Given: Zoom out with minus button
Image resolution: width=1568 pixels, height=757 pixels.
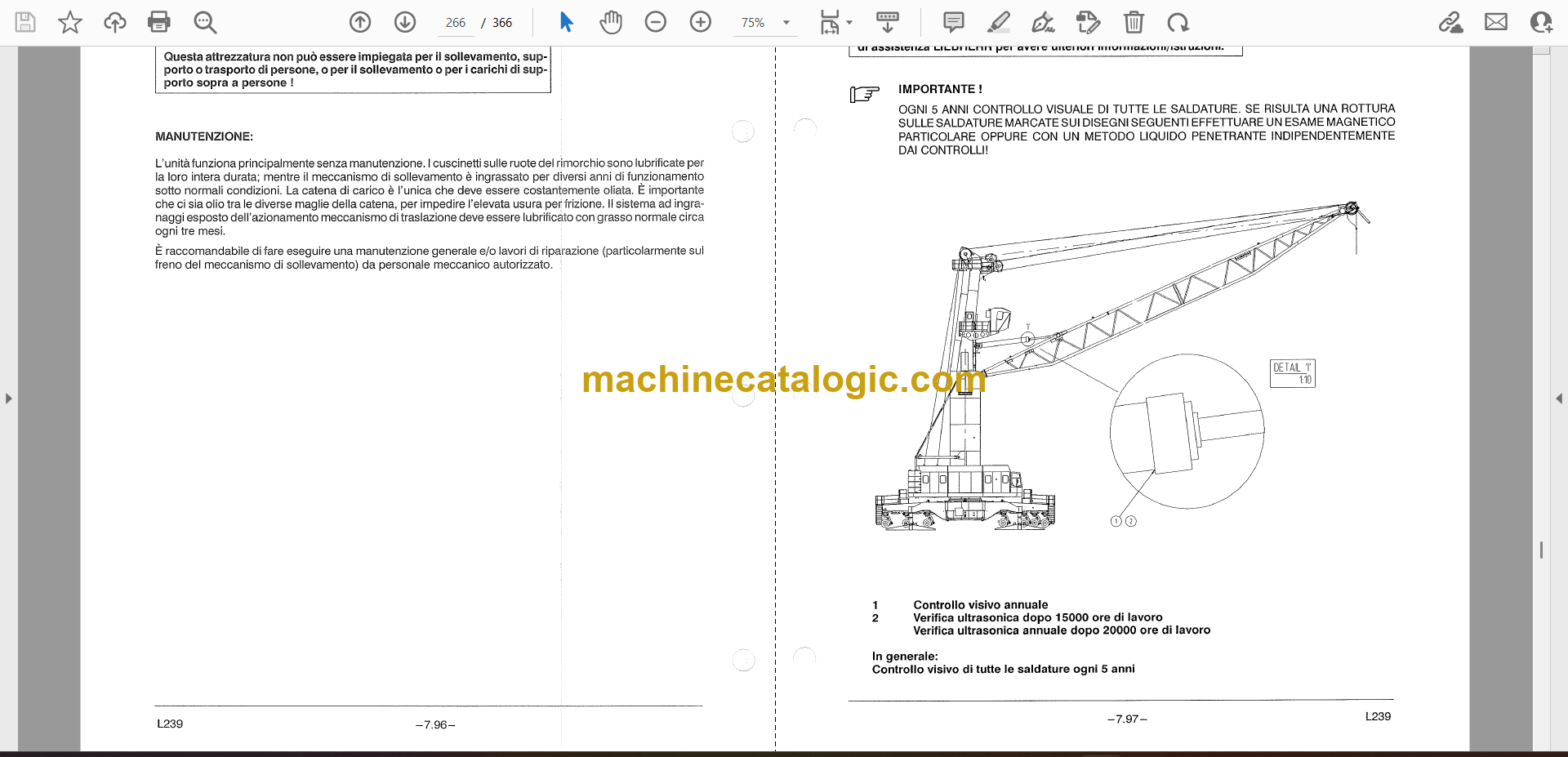Looking at the screenshot, I should (x=656, y=22).
